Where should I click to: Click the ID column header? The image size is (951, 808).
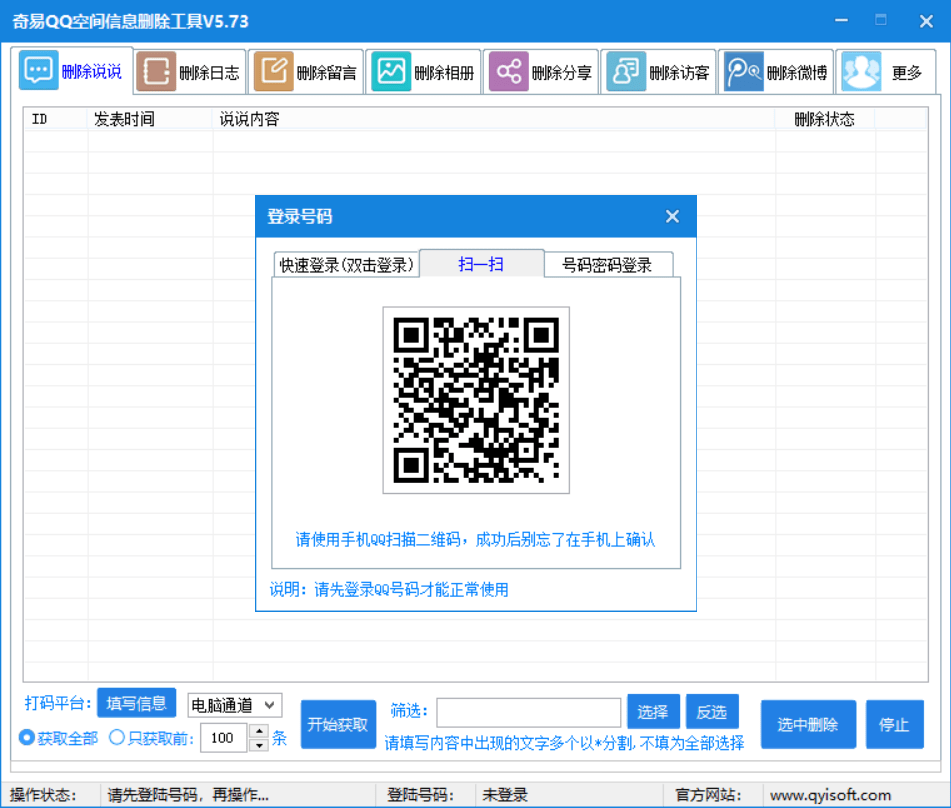[56, 119]
